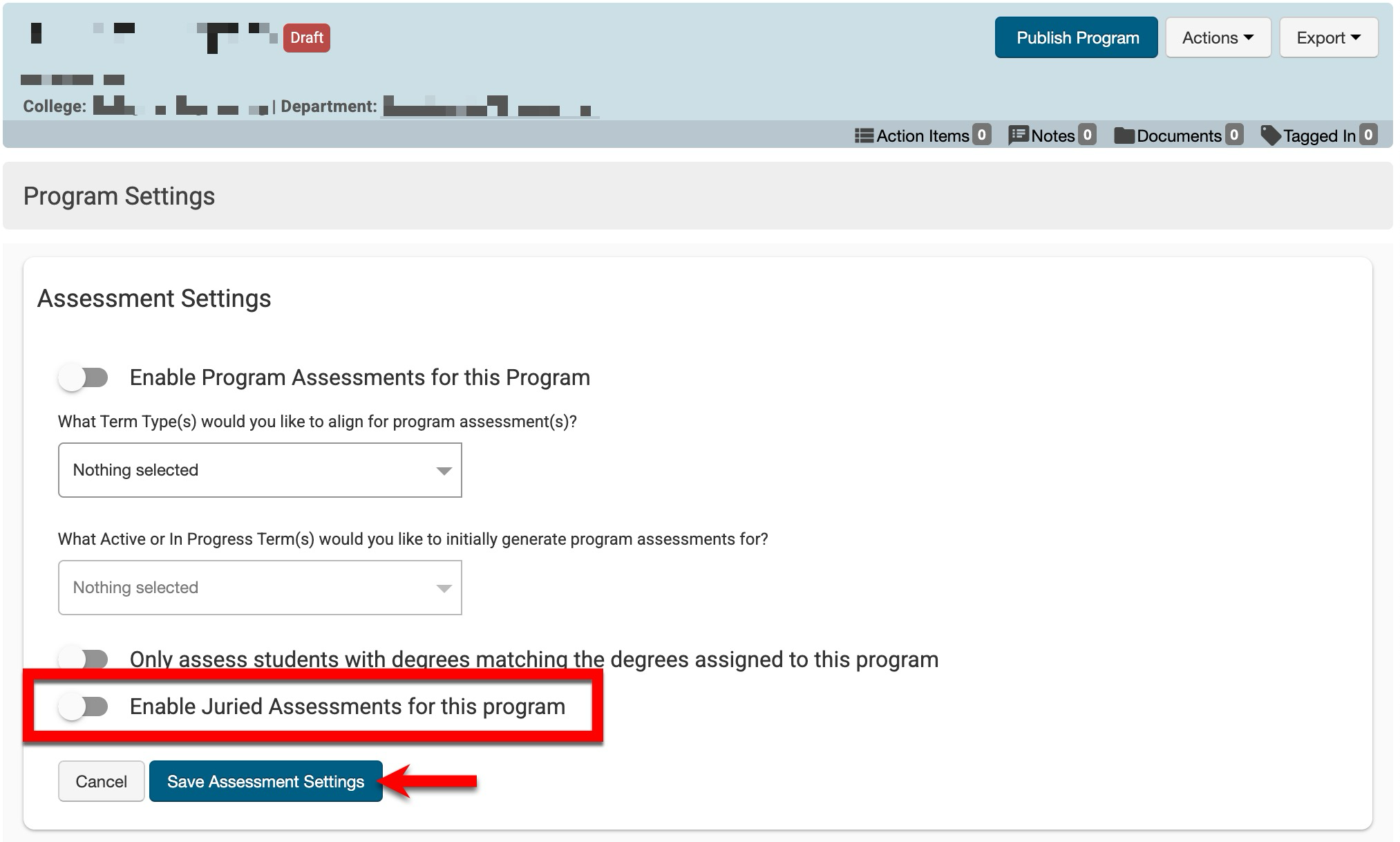Enable Juried Assessments for this program
This screenshot has height=842, width=1400.
84,707
